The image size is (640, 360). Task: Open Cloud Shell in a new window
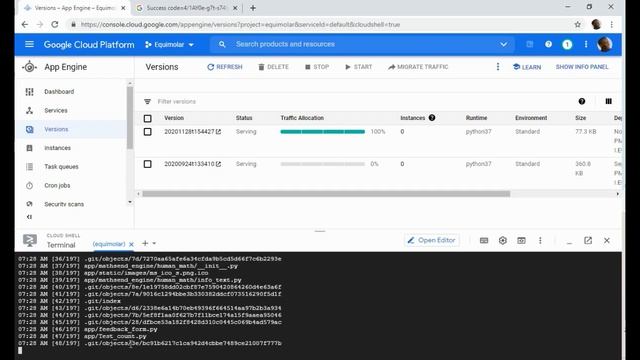click(x=588, y=240)
